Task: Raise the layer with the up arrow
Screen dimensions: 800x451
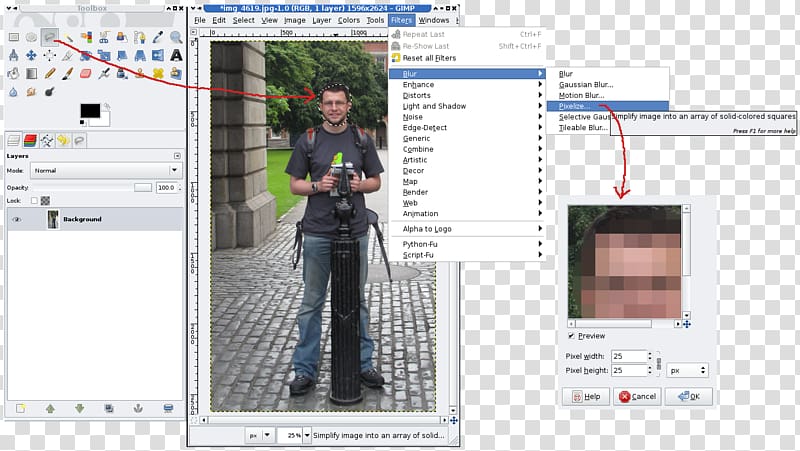Action: [x=50, y=408]
